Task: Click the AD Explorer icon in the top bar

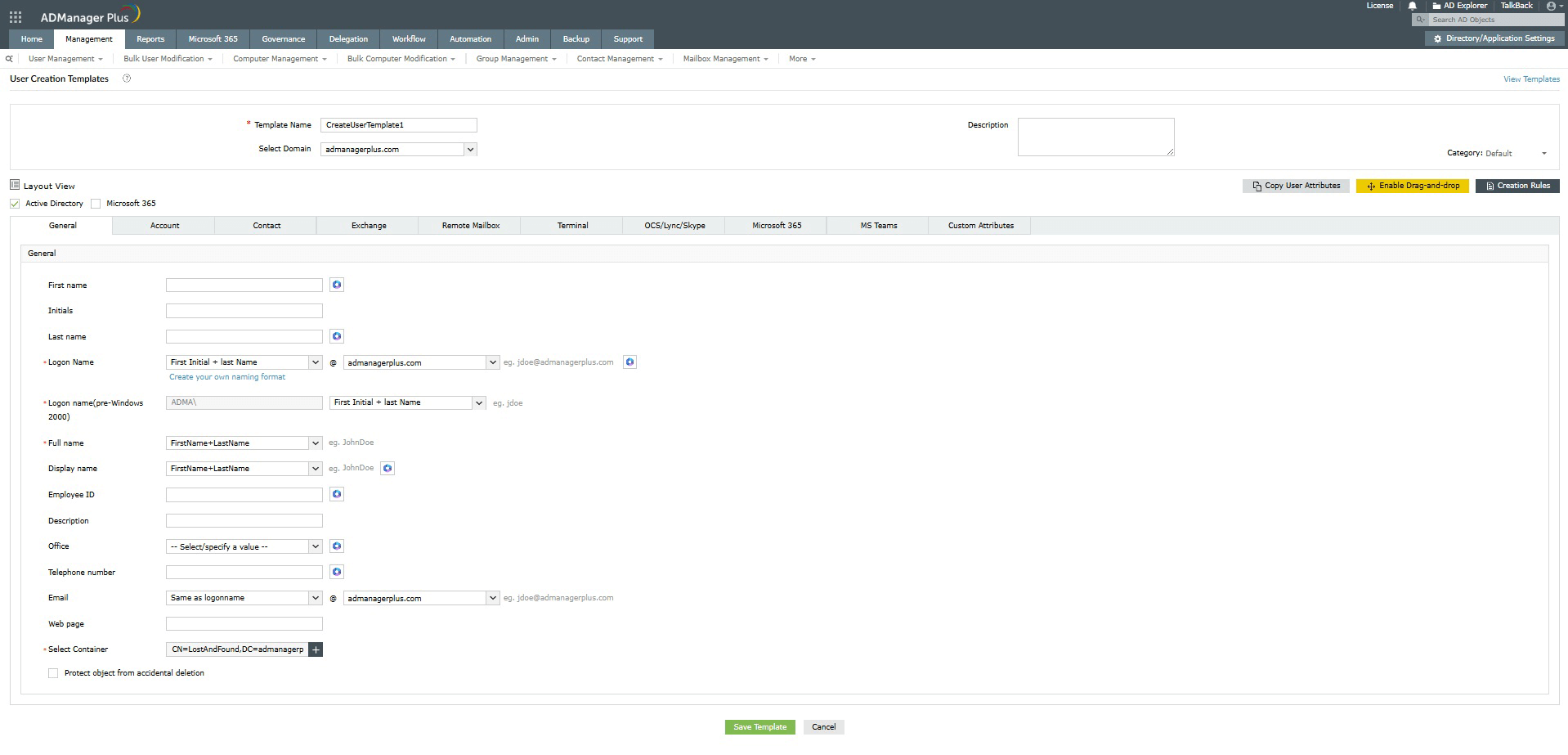Action: 1436,6
